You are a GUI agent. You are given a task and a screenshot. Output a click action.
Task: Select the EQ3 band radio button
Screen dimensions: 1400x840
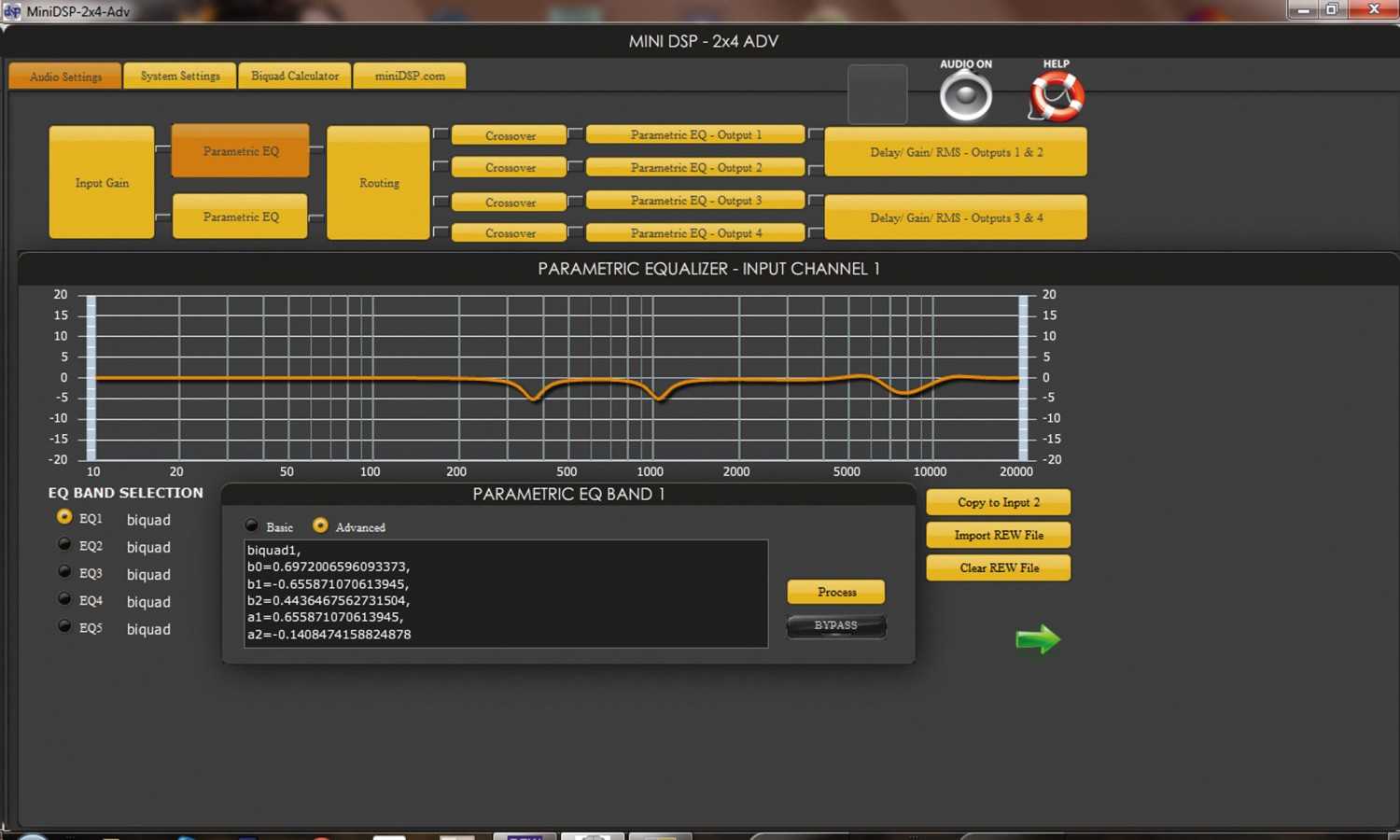64,571
